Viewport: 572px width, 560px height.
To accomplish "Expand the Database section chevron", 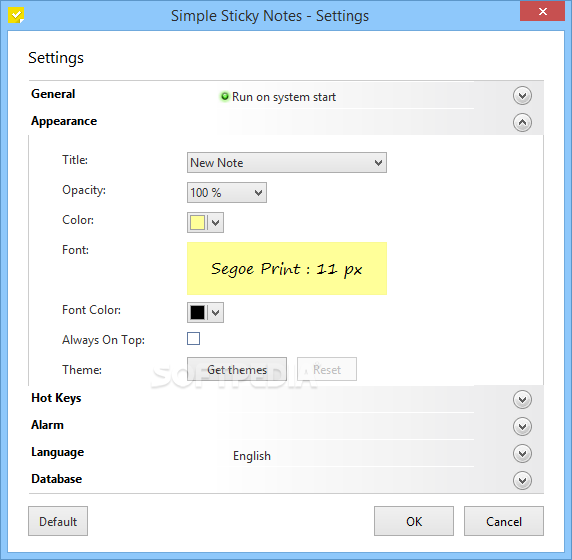I will click(x=522, y=480).
